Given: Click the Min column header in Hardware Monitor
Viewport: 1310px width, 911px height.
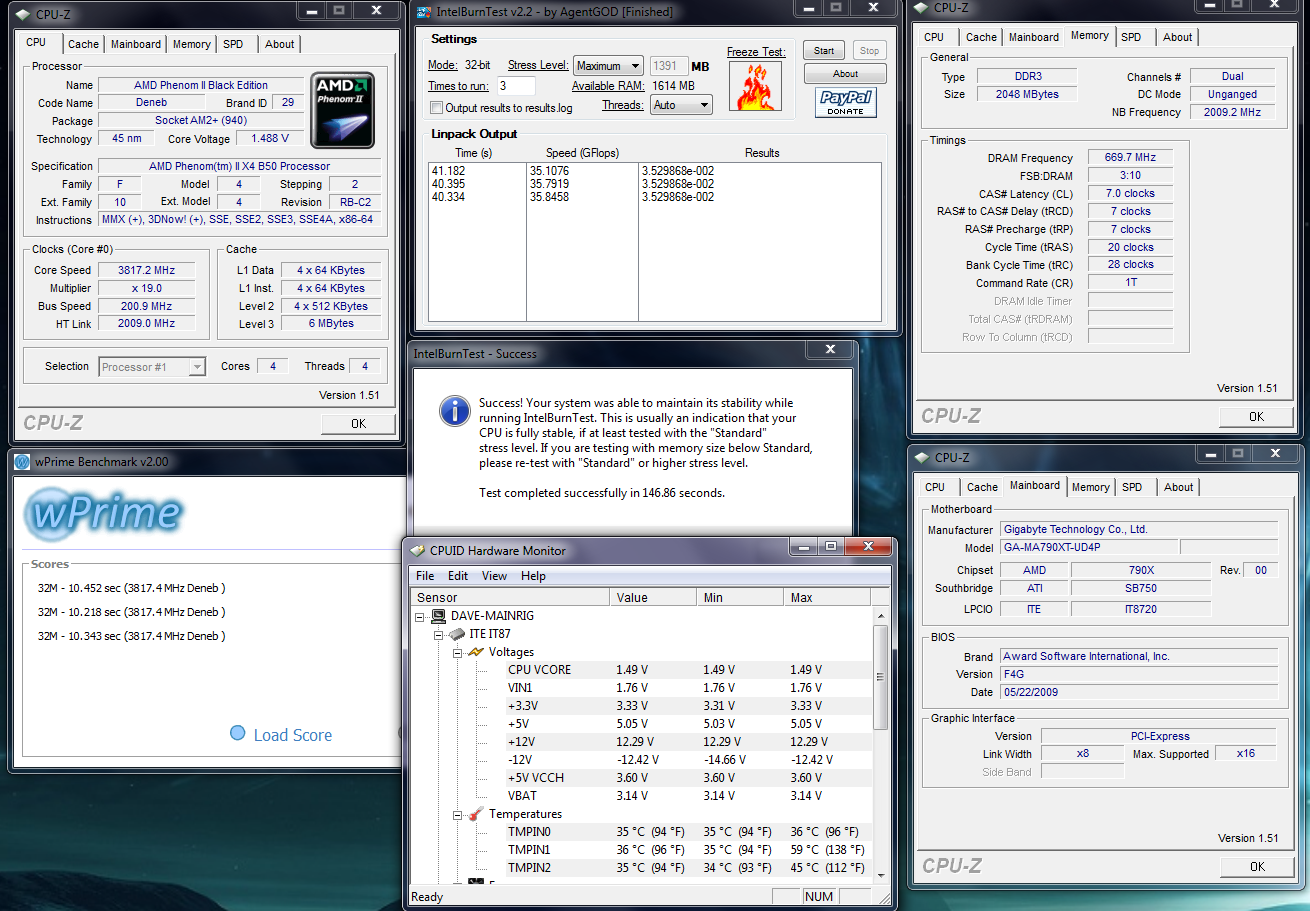Looking at the screenshot, I should [x=739, y=597].
